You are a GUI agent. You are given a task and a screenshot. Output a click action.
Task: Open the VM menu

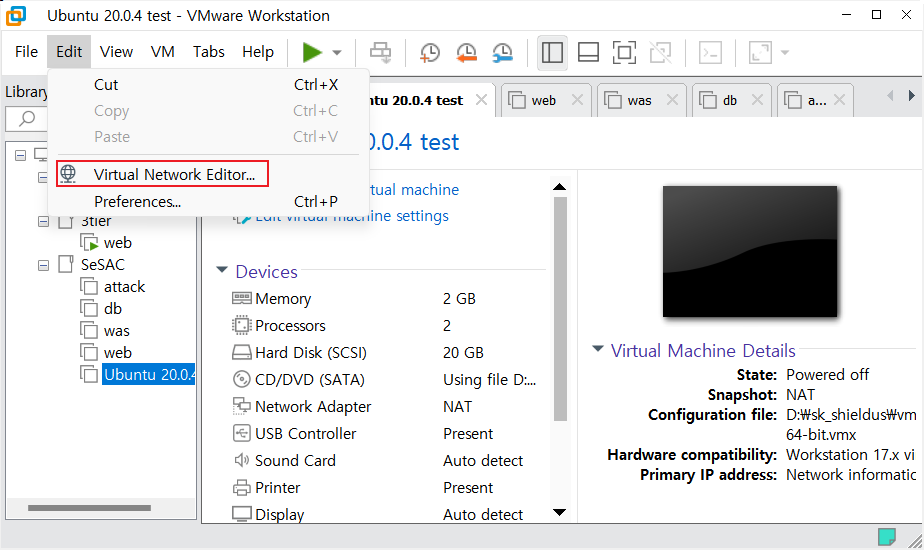coord(162,52)
